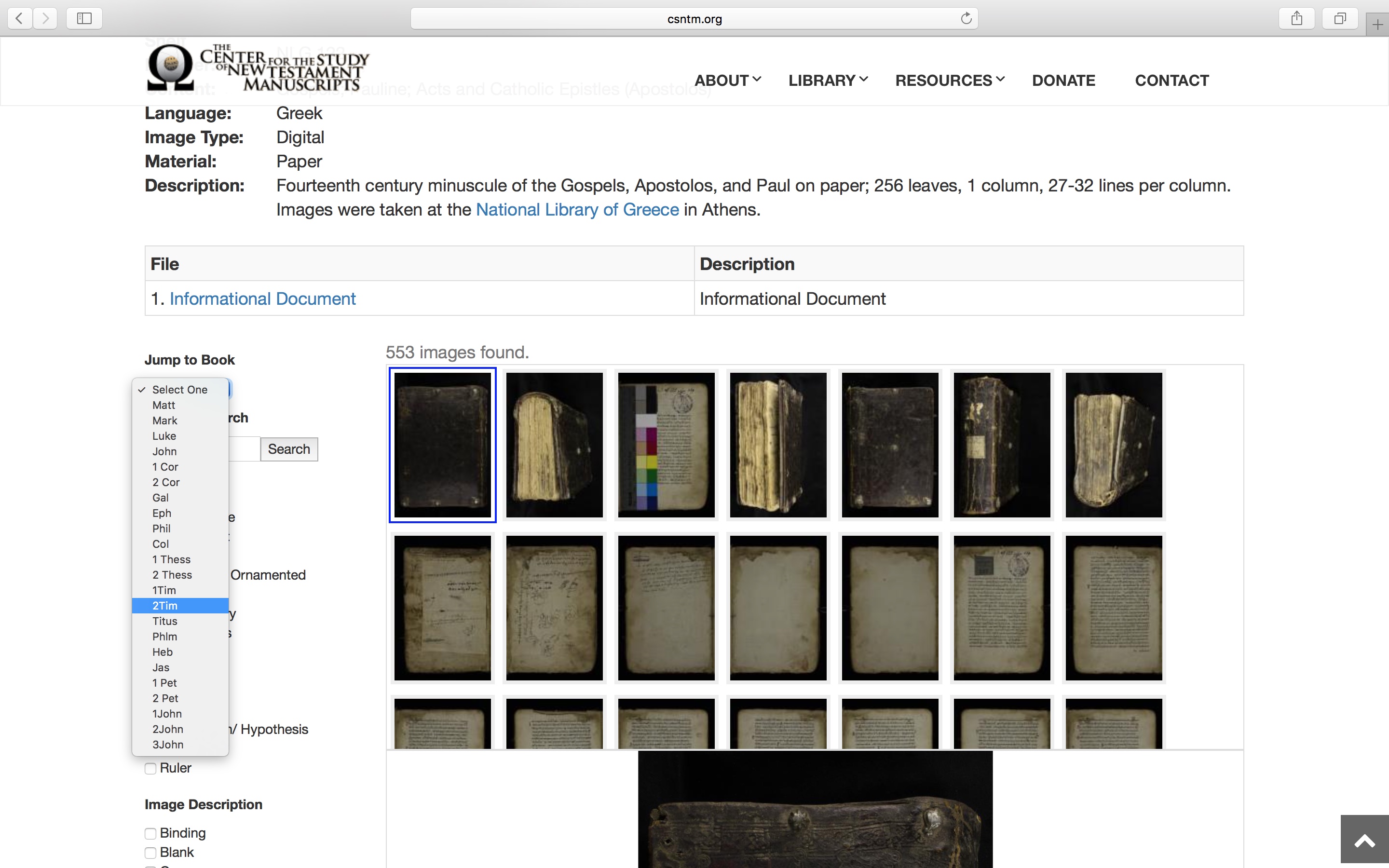Select Phil from the book list
The image size is (1389, 868).
coord(180,528)
